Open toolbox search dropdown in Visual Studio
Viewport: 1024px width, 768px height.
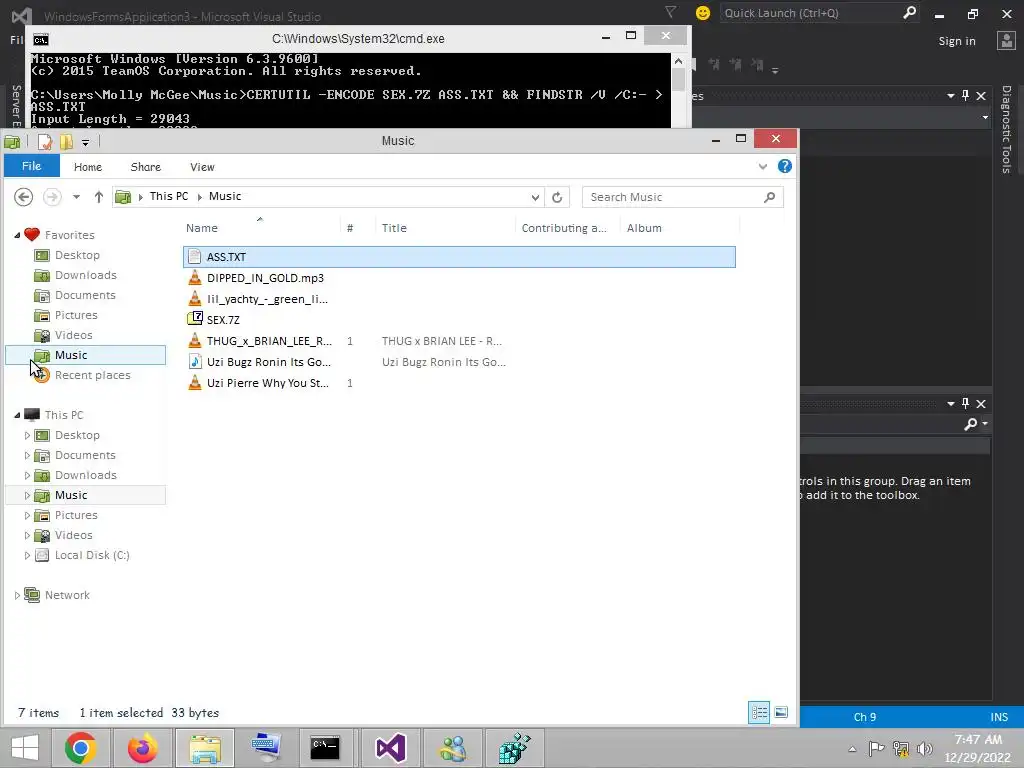[985, 424]
